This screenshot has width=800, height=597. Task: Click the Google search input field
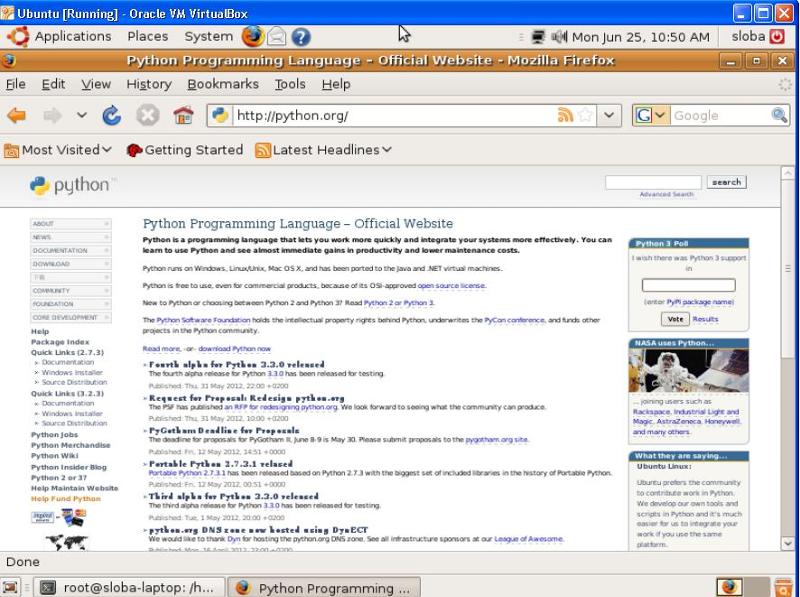click(x=720, y=116)
